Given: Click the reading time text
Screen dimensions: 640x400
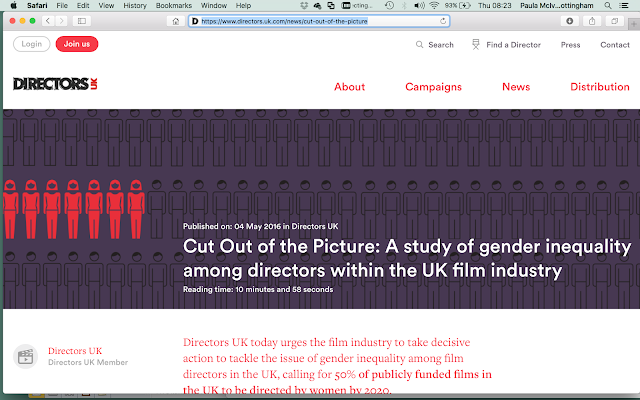Looking at the screenshot, I should point(258,289).
